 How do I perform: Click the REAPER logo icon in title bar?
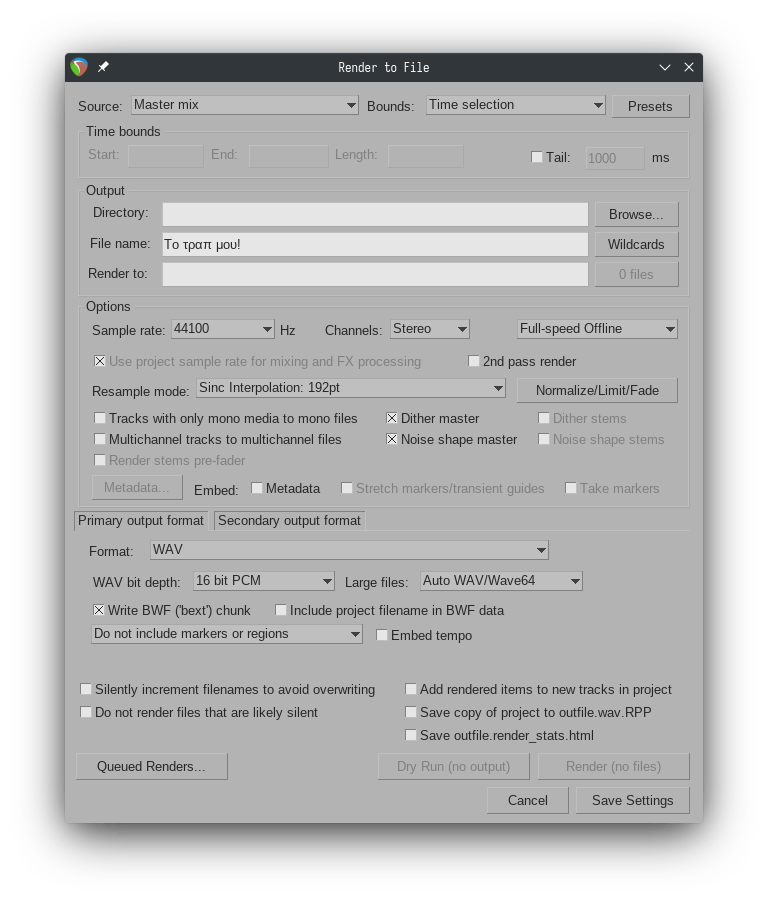[80, 67]
